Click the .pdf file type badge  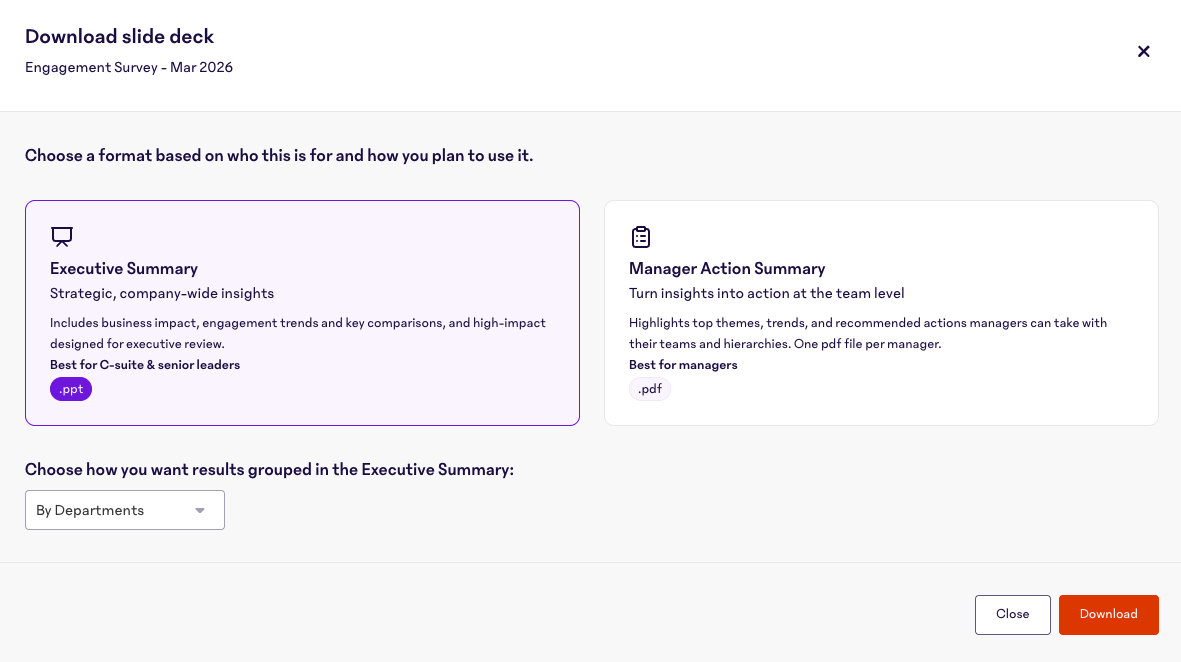650,389
